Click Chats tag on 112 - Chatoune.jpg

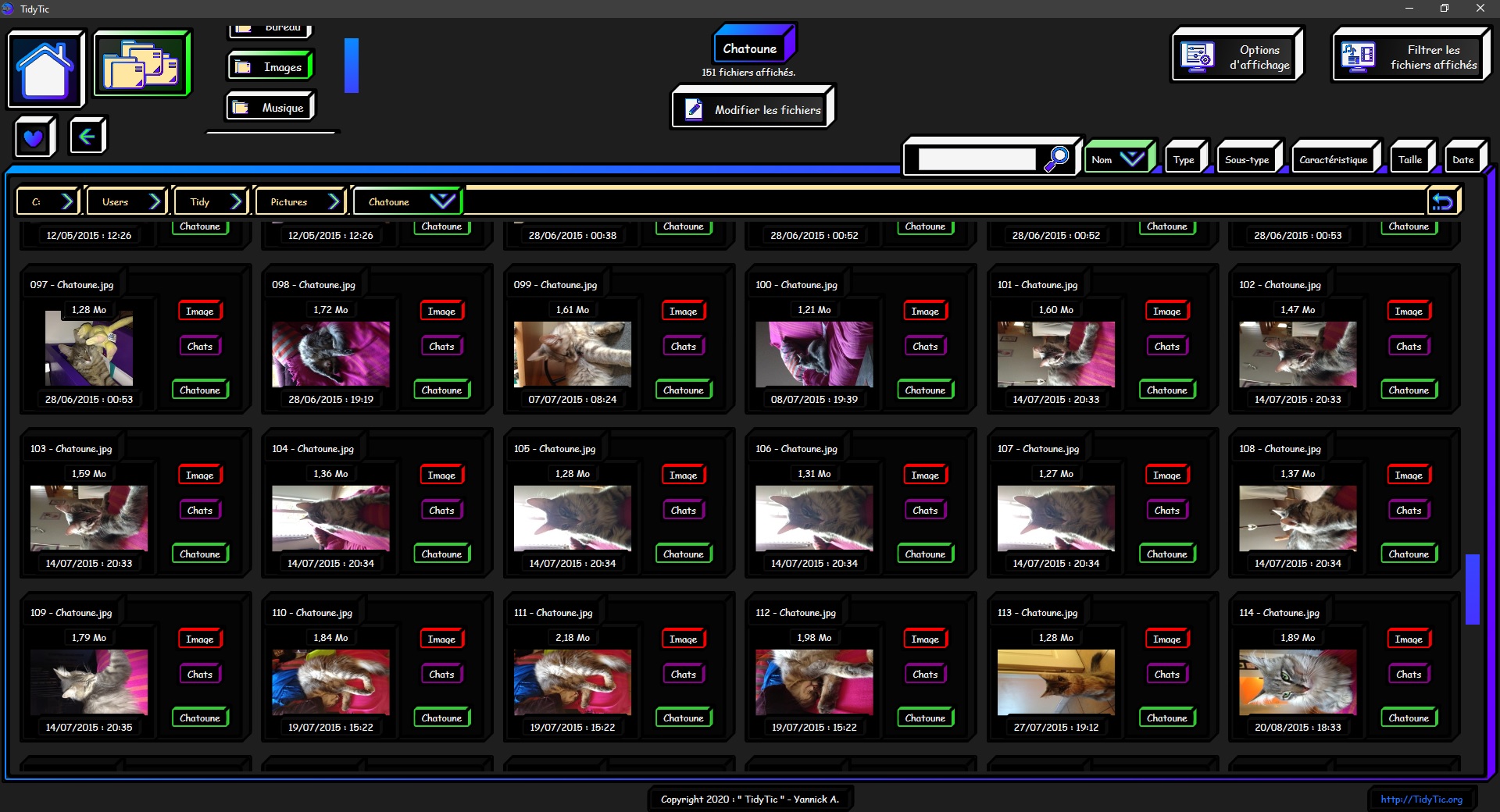click(x=925, y=674)
